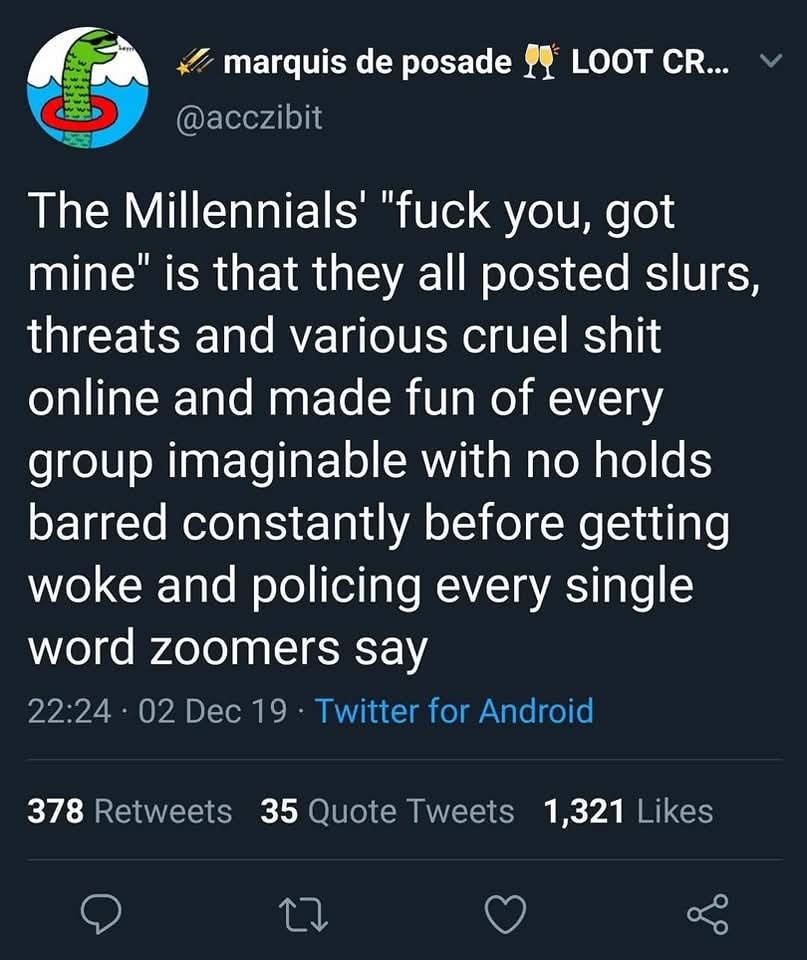Viewport: 807px width, 960px height.
Task: Retweet this tweet using the arrows icon
Action: 303,913
